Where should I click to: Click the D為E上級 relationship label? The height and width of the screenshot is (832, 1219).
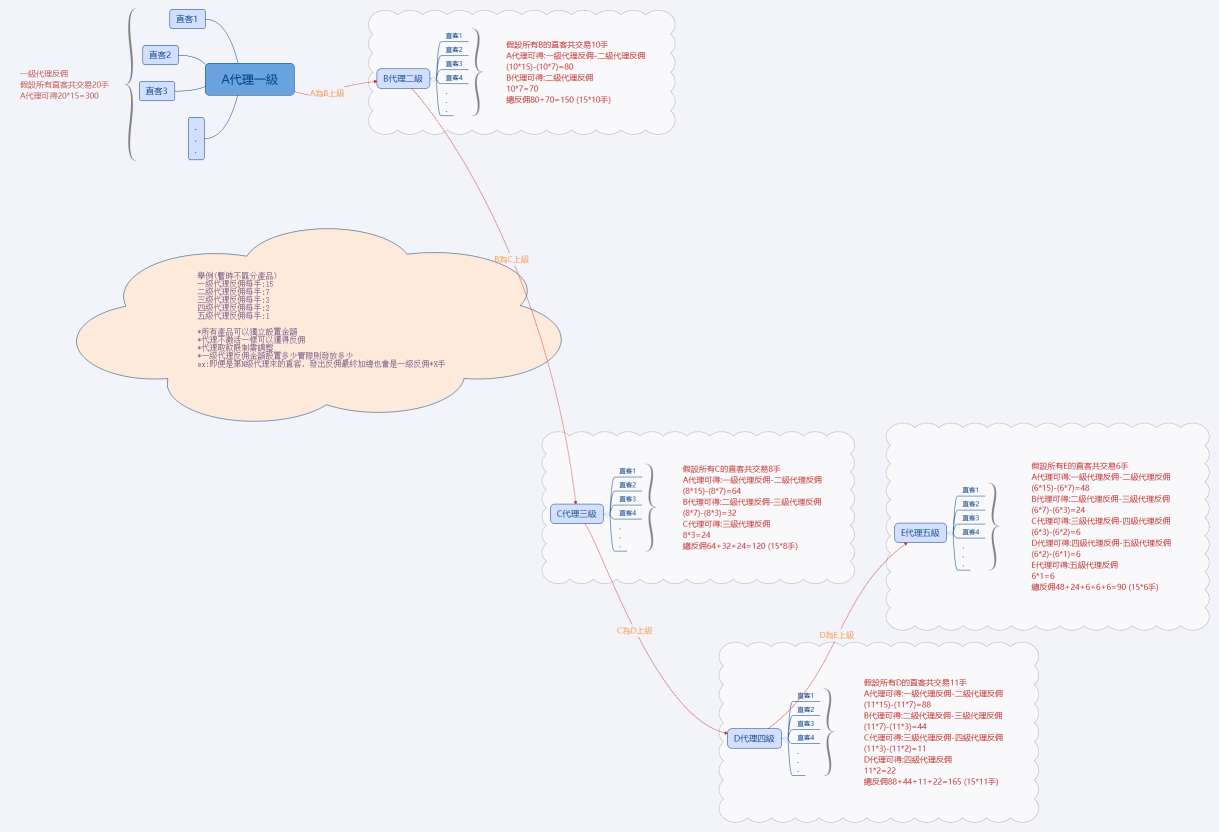pyautogui.click(x=837, y=635)
